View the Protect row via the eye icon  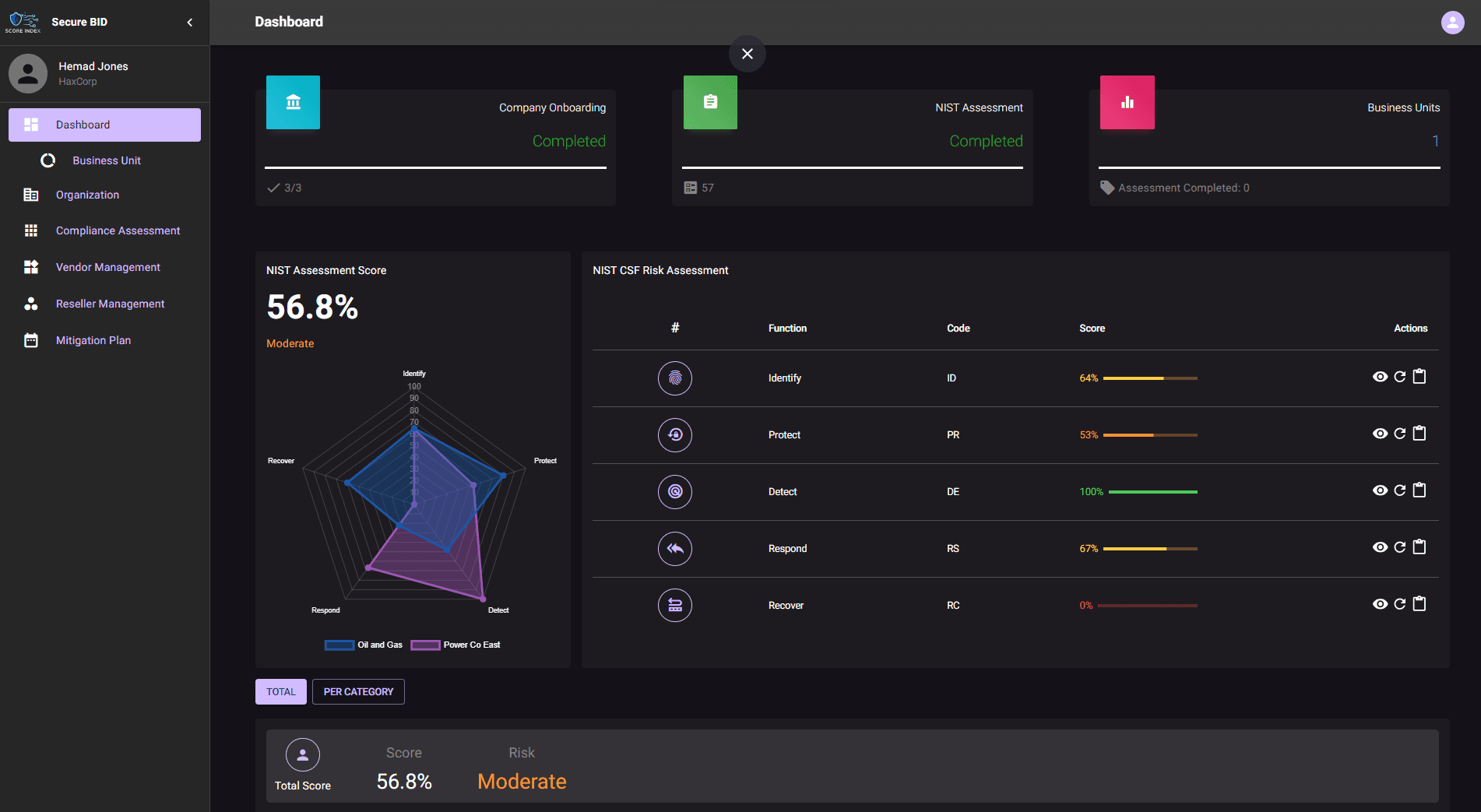pos(1380,434)
